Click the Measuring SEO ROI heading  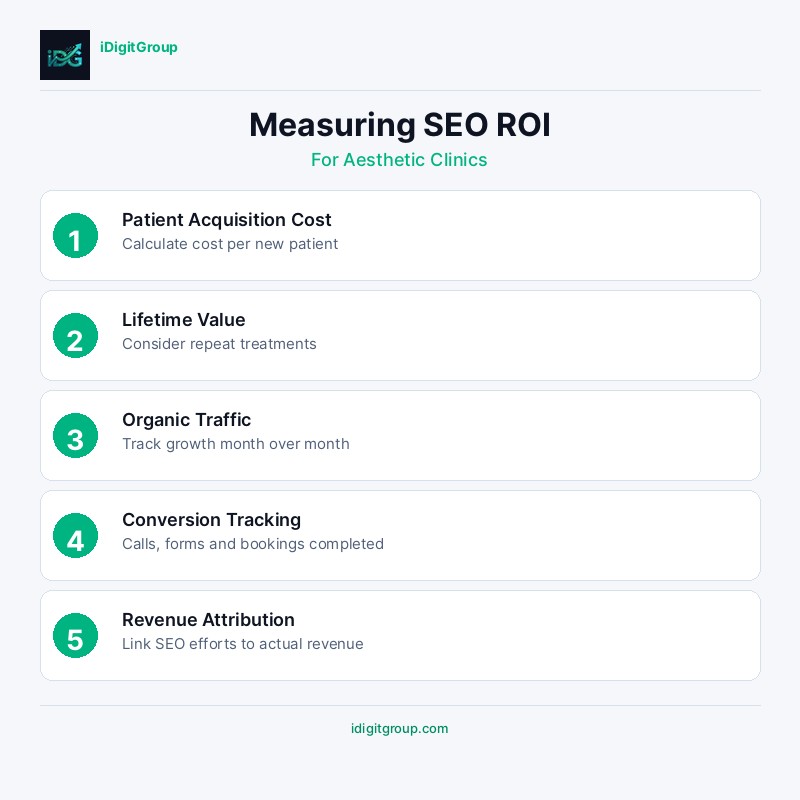400,125
